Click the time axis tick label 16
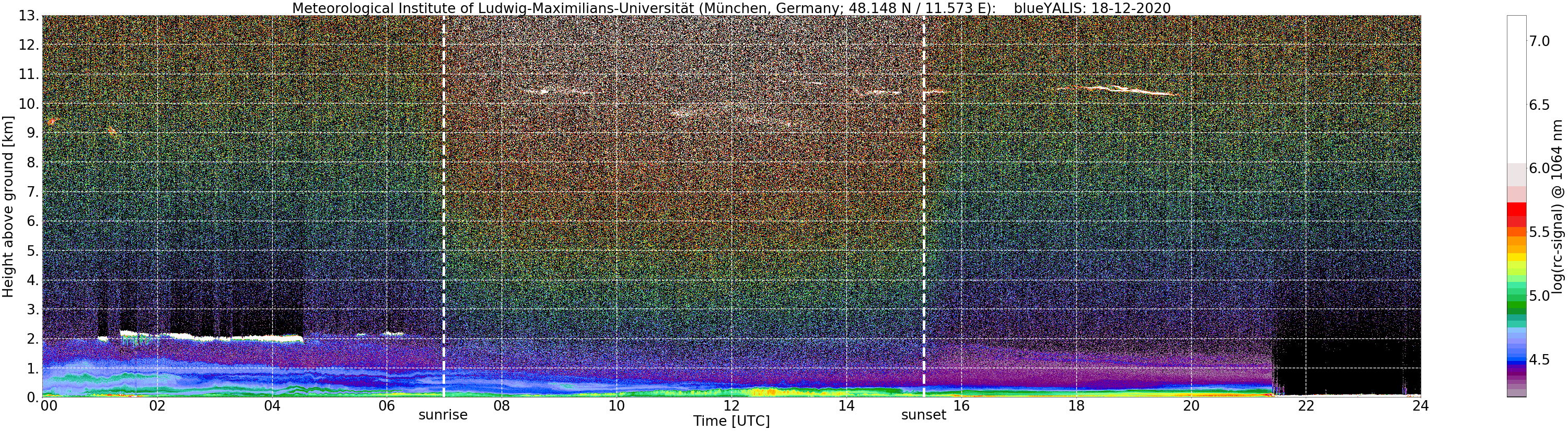 [x=962, y=405]
